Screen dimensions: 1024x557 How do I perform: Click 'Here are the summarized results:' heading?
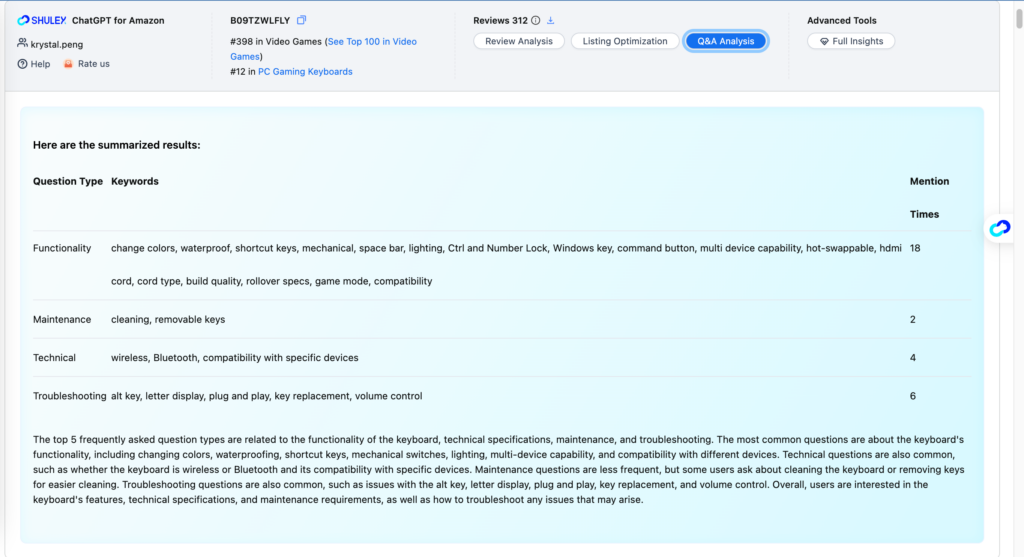[117, 145]
